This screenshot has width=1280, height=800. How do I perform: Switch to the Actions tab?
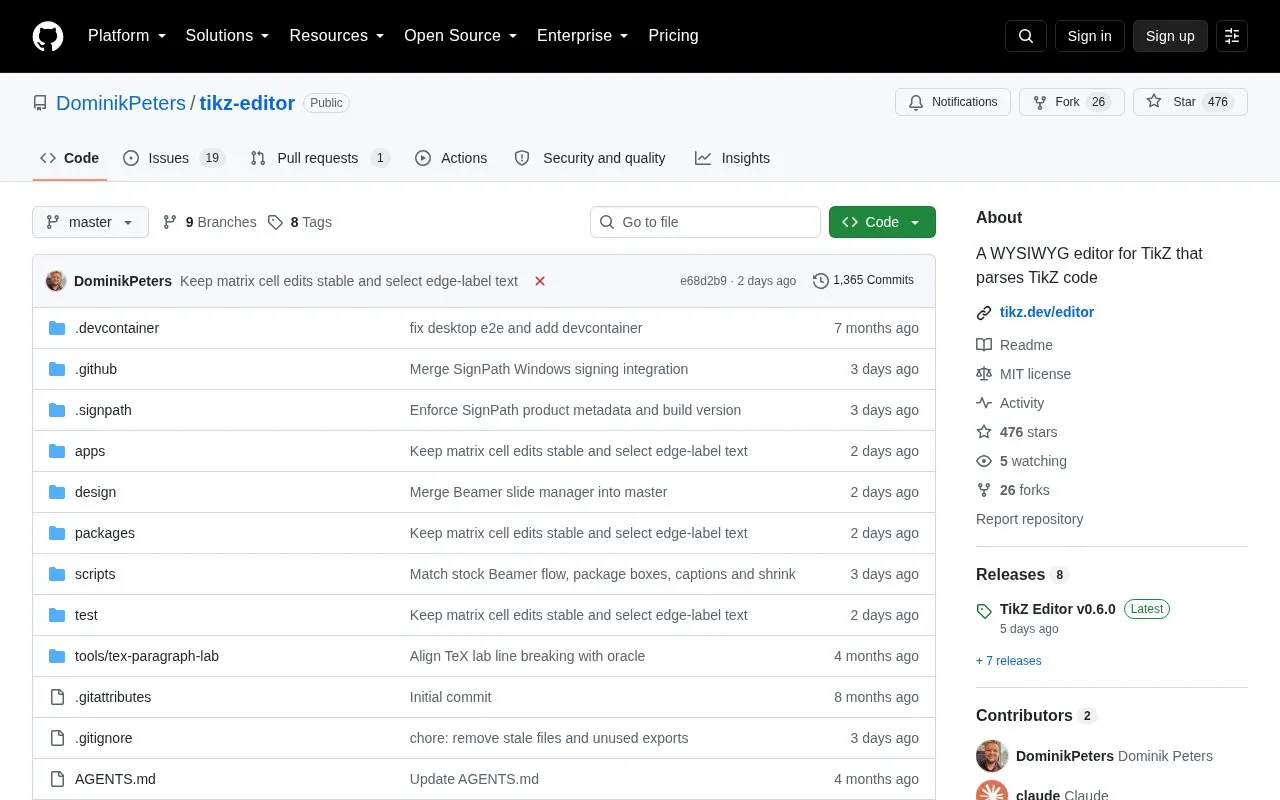pyautogui.click(x=451, y=158)
